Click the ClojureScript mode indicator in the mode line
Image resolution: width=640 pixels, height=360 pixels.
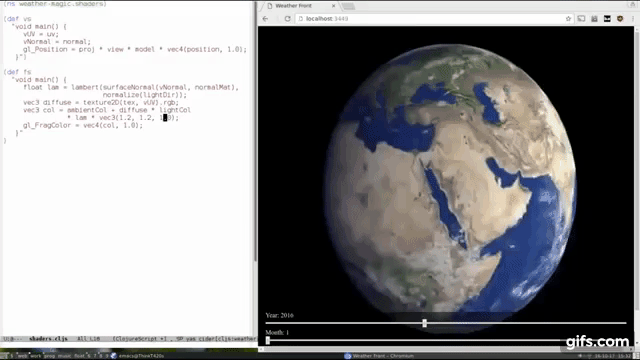[x=139, y=339]
